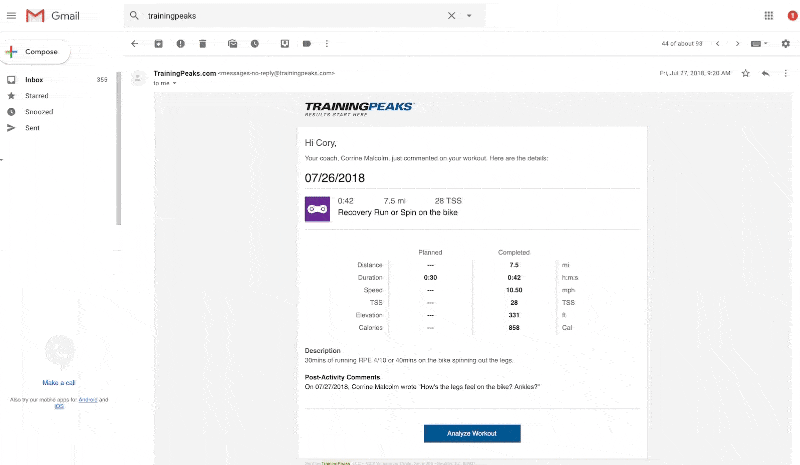Click the '28 TSS' workout summary
800x465 pixels.
pos(448,201)
